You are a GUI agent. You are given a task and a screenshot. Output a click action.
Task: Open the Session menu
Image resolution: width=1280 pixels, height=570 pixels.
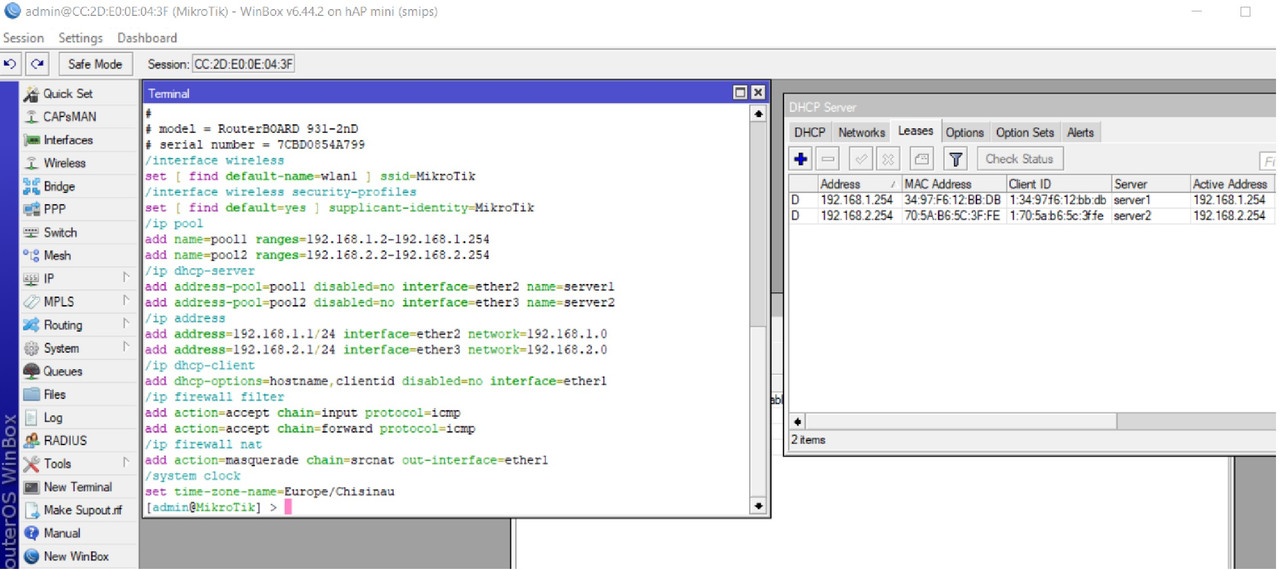pos(23,38)
